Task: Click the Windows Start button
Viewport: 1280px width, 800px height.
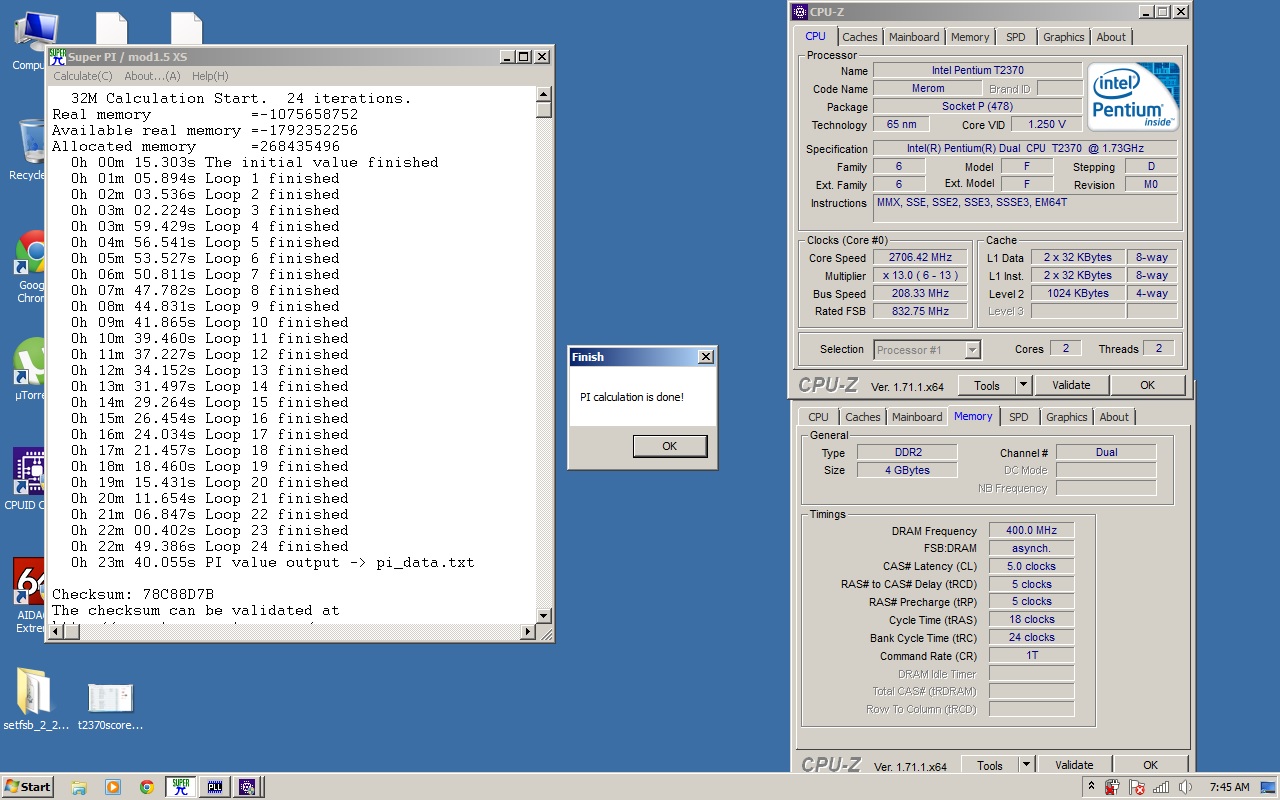Action: tap(28, 787)
